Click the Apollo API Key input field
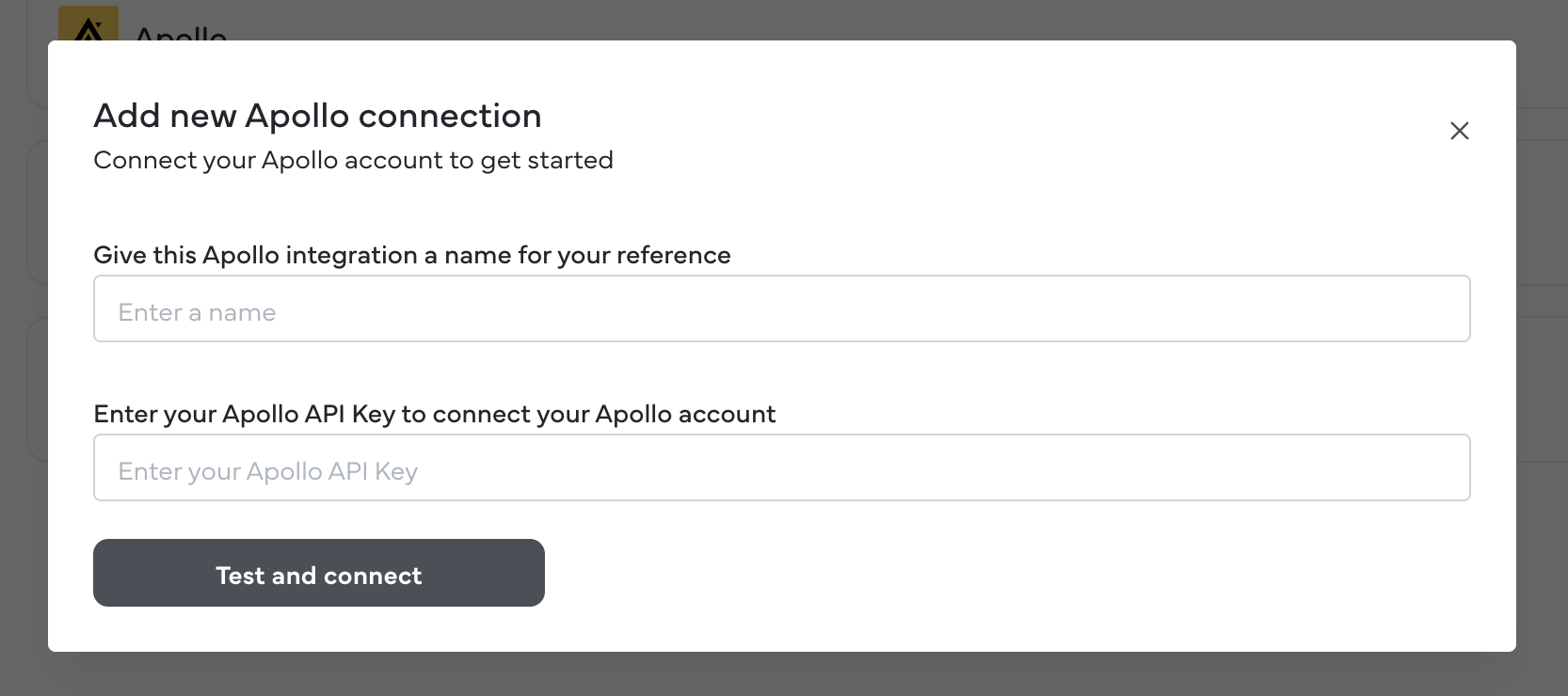 781,467
